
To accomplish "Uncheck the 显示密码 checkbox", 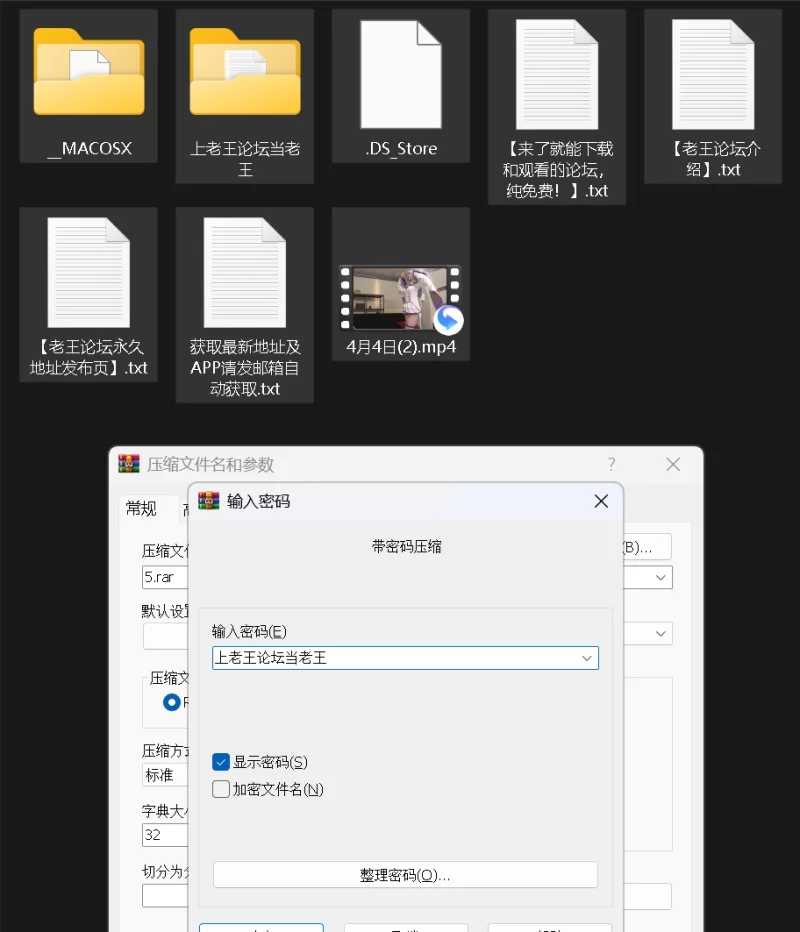I will tap(222, 762).
